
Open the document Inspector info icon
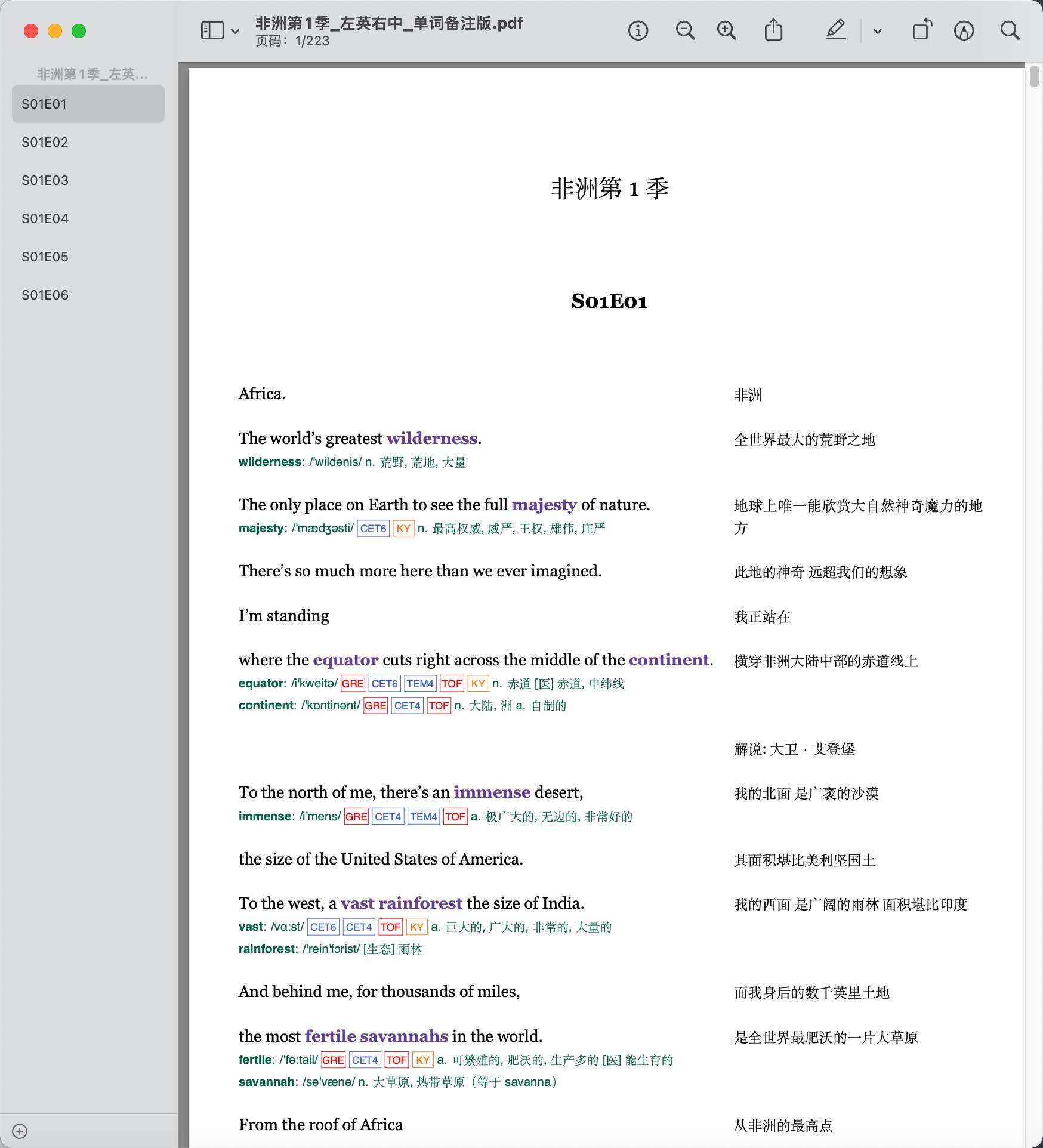click(638, 30)
